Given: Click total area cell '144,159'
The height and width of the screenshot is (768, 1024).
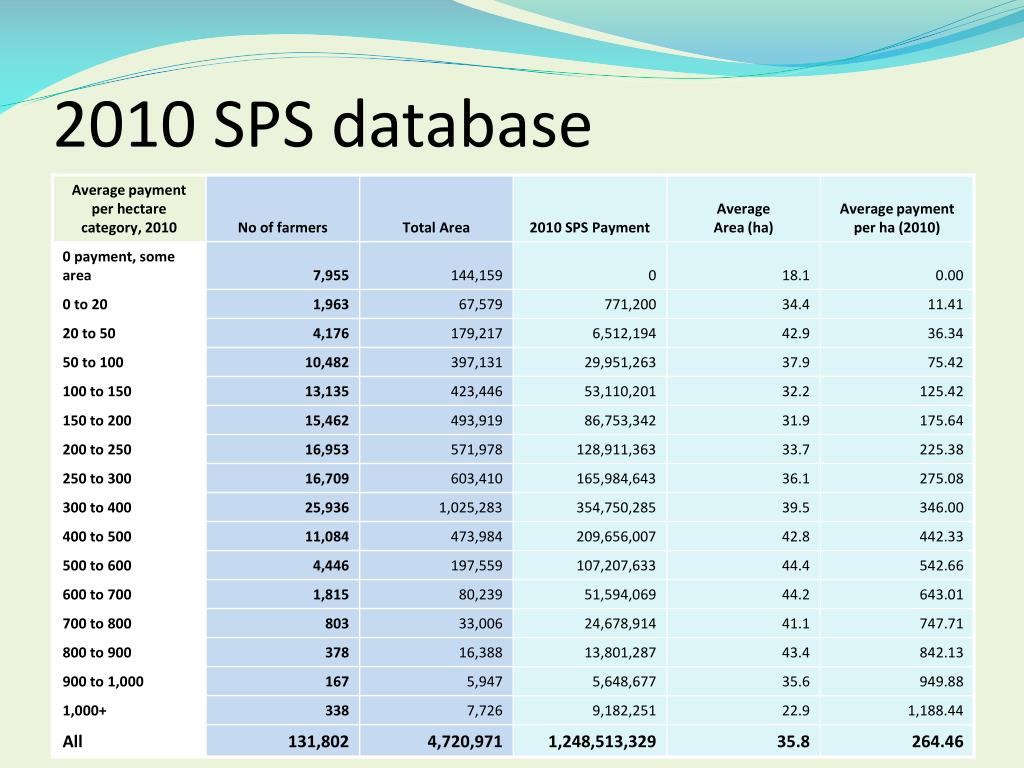Looking at the screenshot, I should tap(476, 276).
